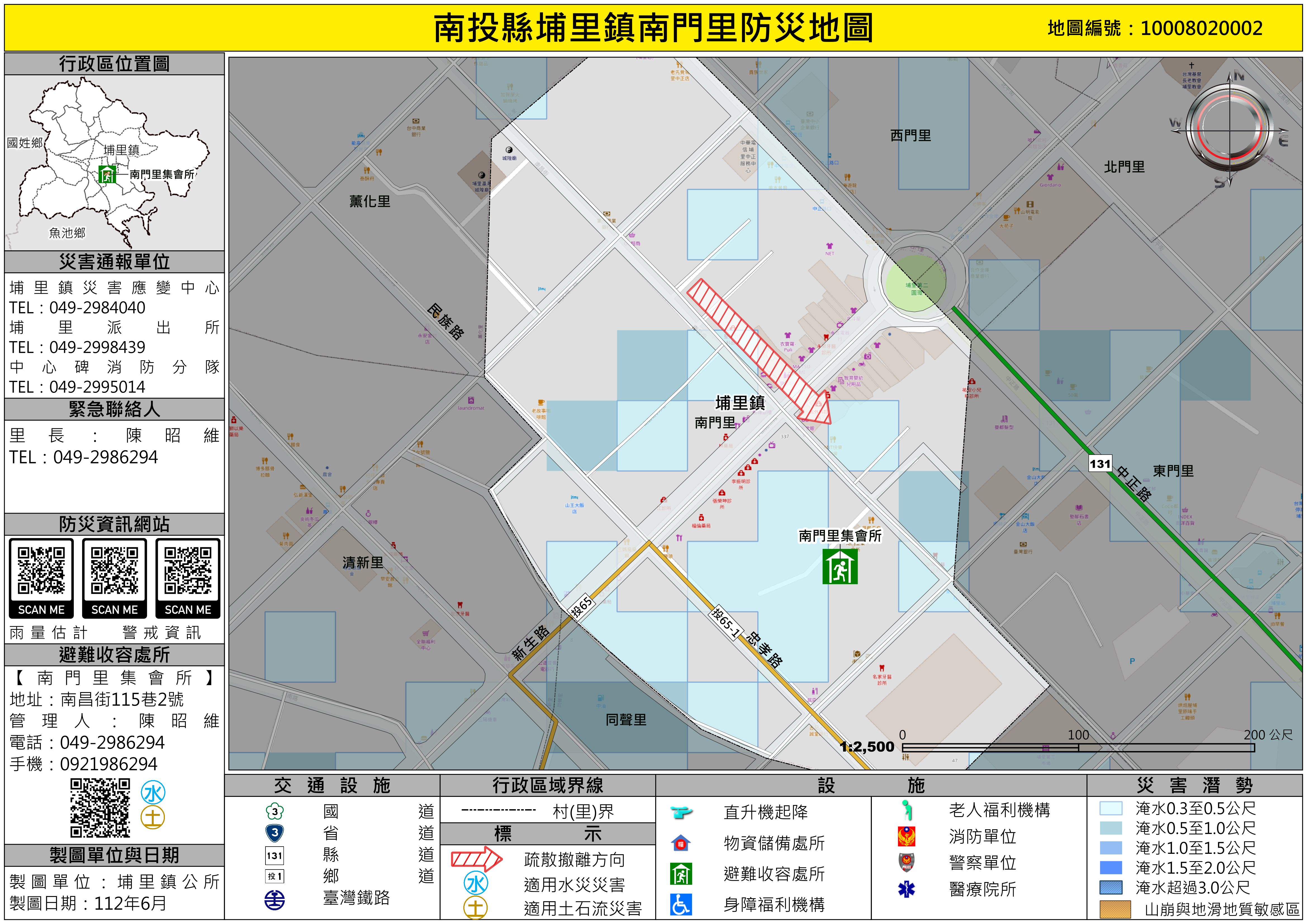The image size is (1307, 924).
Task: Click the green shelter icon on the map
Action: 840,566
